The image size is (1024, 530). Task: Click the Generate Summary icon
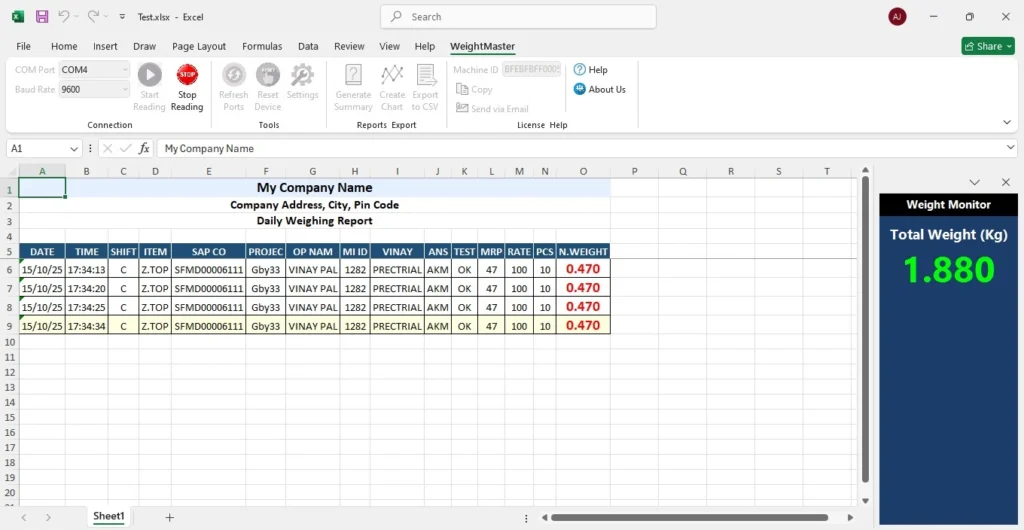(x=353, y=75)
